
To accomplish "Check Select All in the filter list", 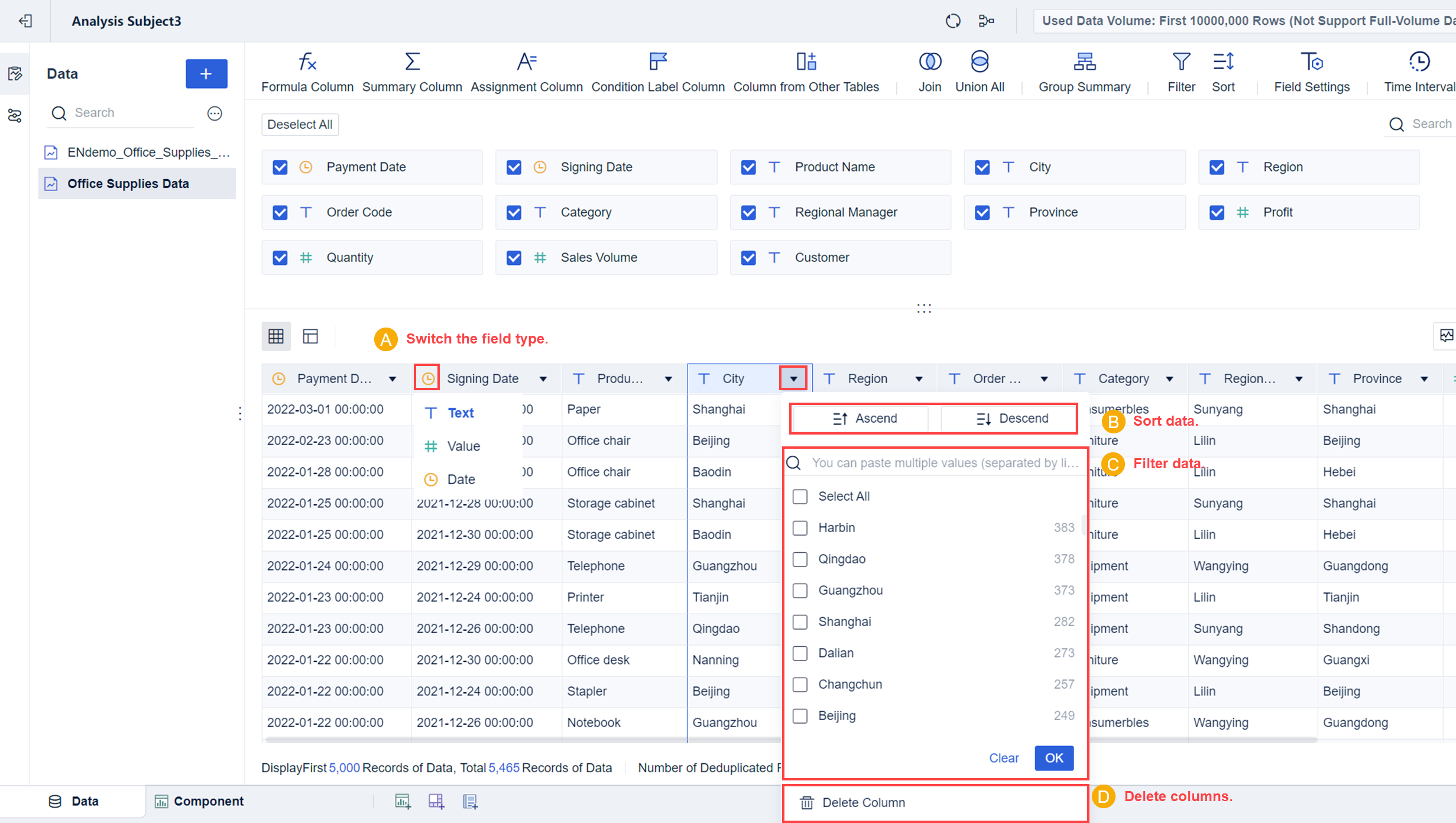I will 800,497.
